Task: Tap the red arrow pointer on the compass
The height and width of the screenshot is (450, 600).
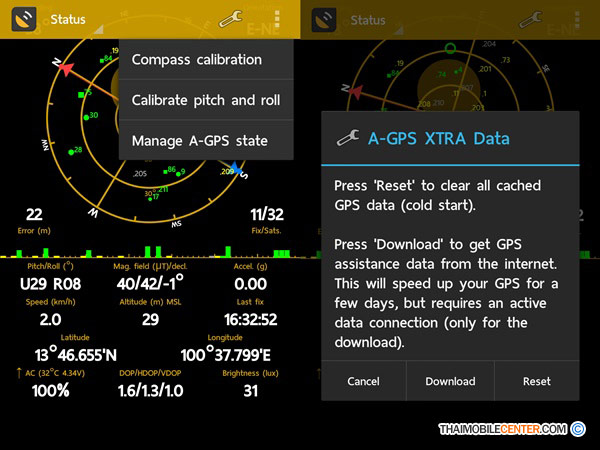Action: coord(67,70)
